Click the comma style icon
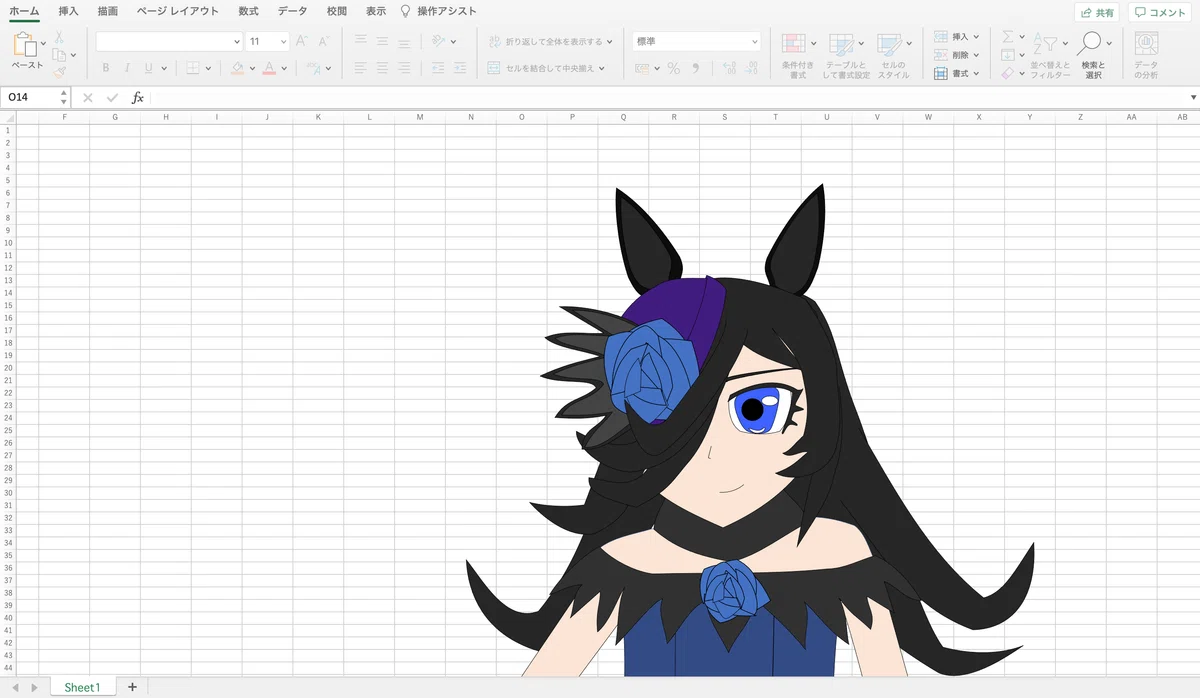Image resolution: width=1200 pixels, height=698 pixels. pos(696,68)
